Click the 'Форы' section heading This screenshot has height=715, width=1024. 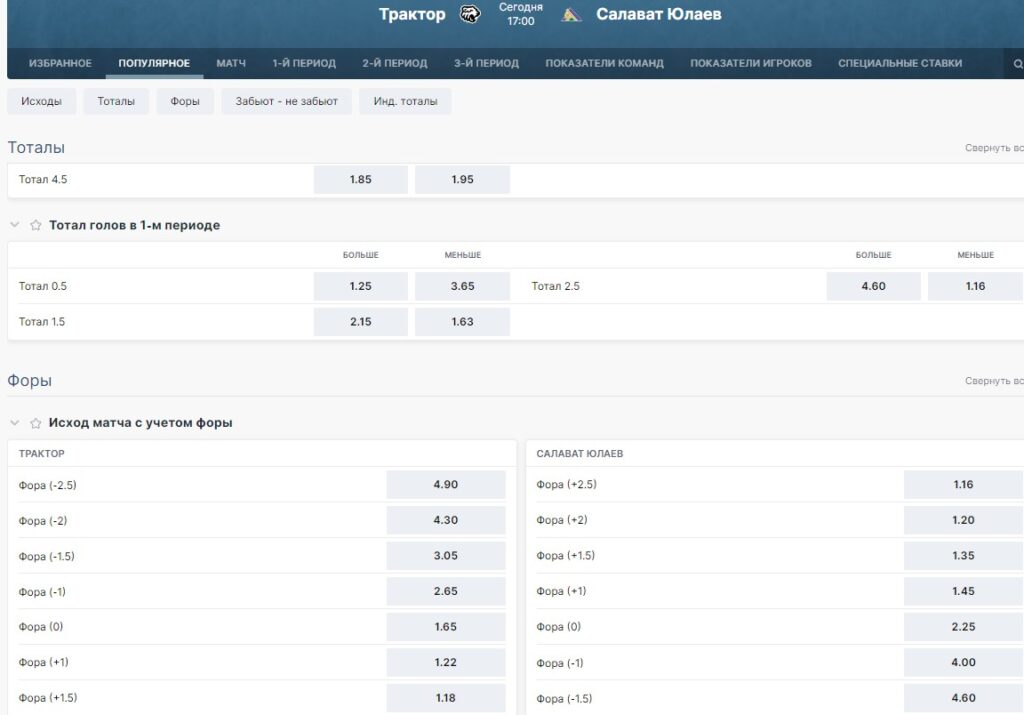point(29,381)
